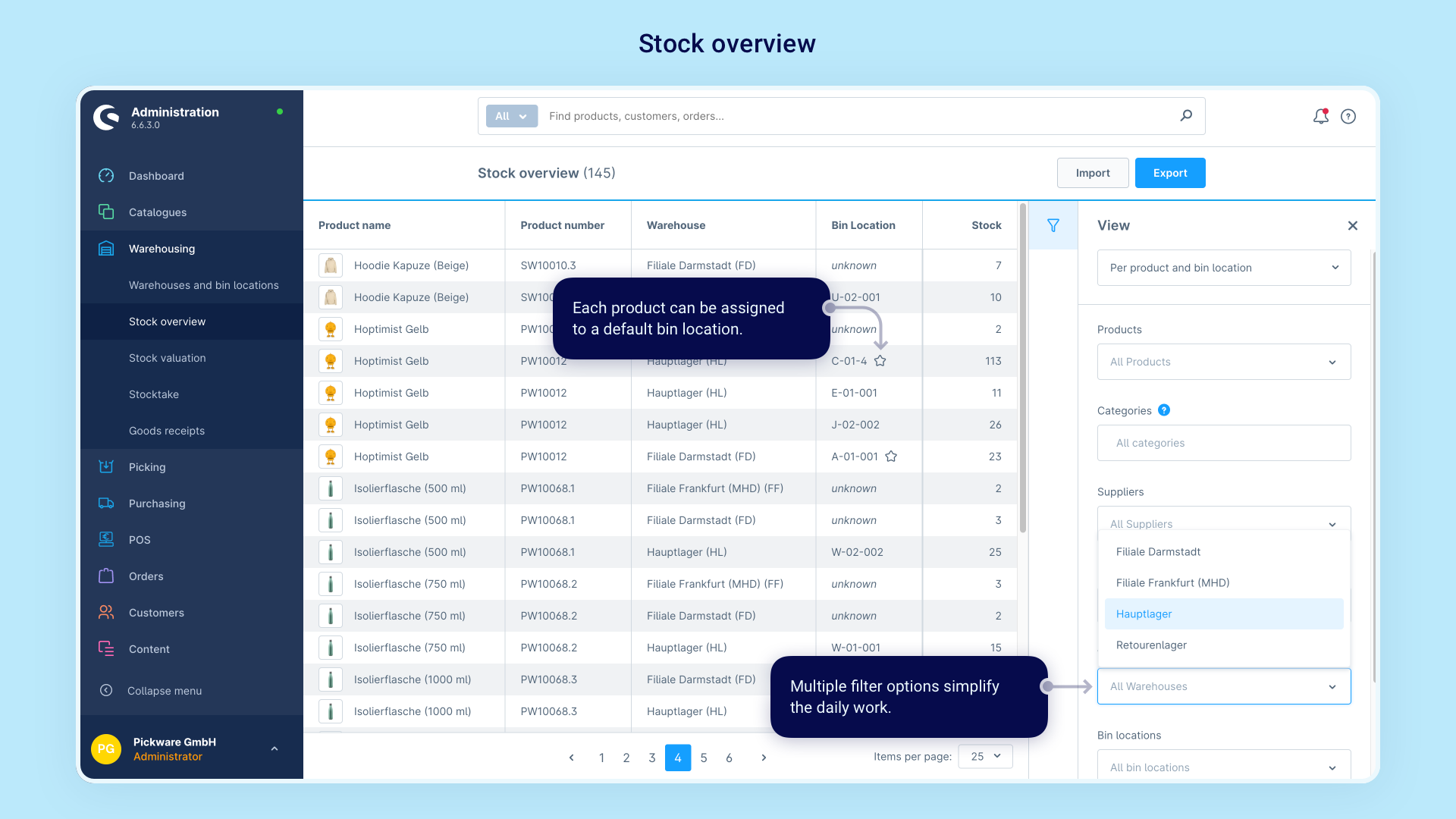
Task: Click the Warehousing building icon
Action: click(x=106, y=249)
